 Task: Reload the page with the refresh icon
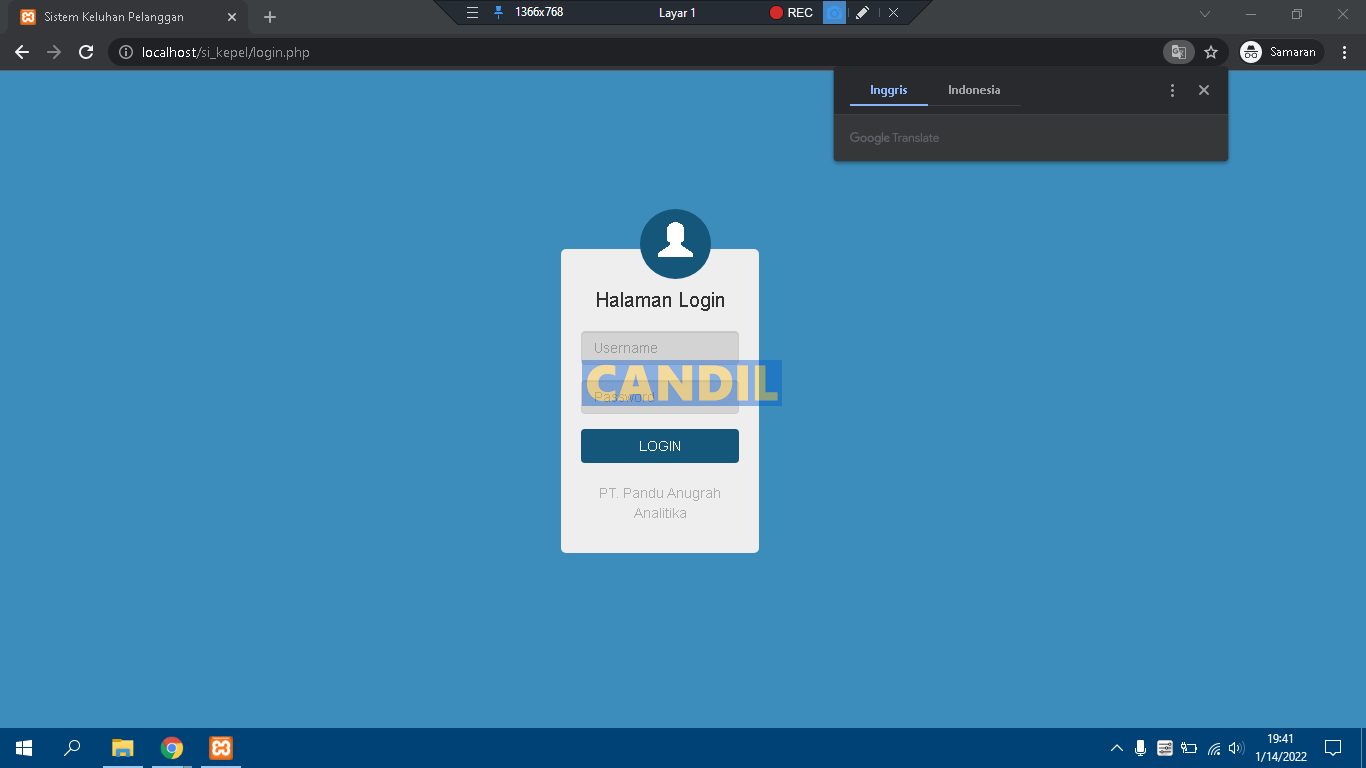tap(86, 52)
